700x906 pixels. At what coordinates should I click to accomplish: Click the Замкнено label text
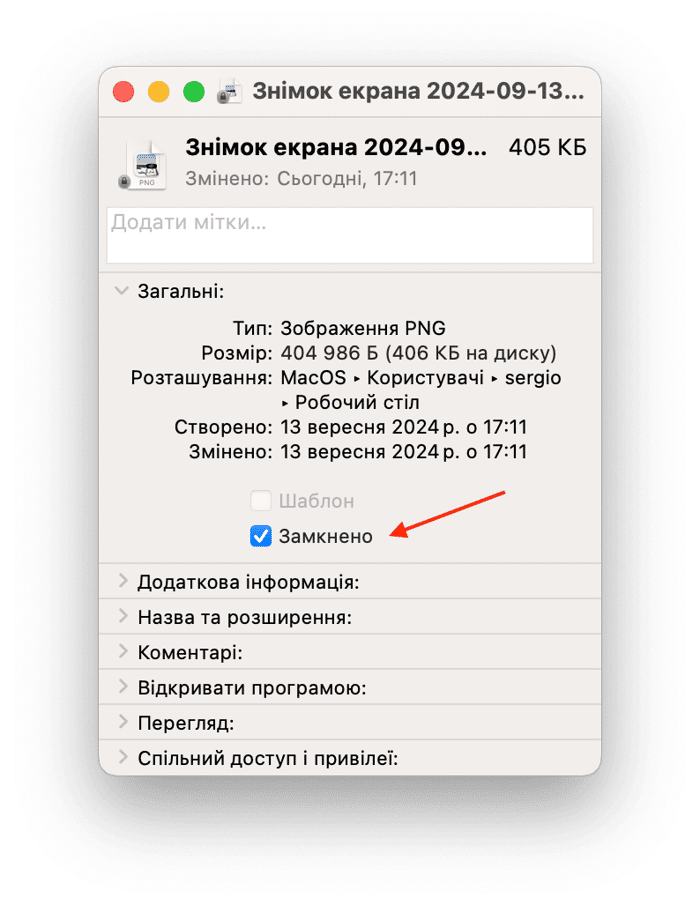click(x=325, y=536)
